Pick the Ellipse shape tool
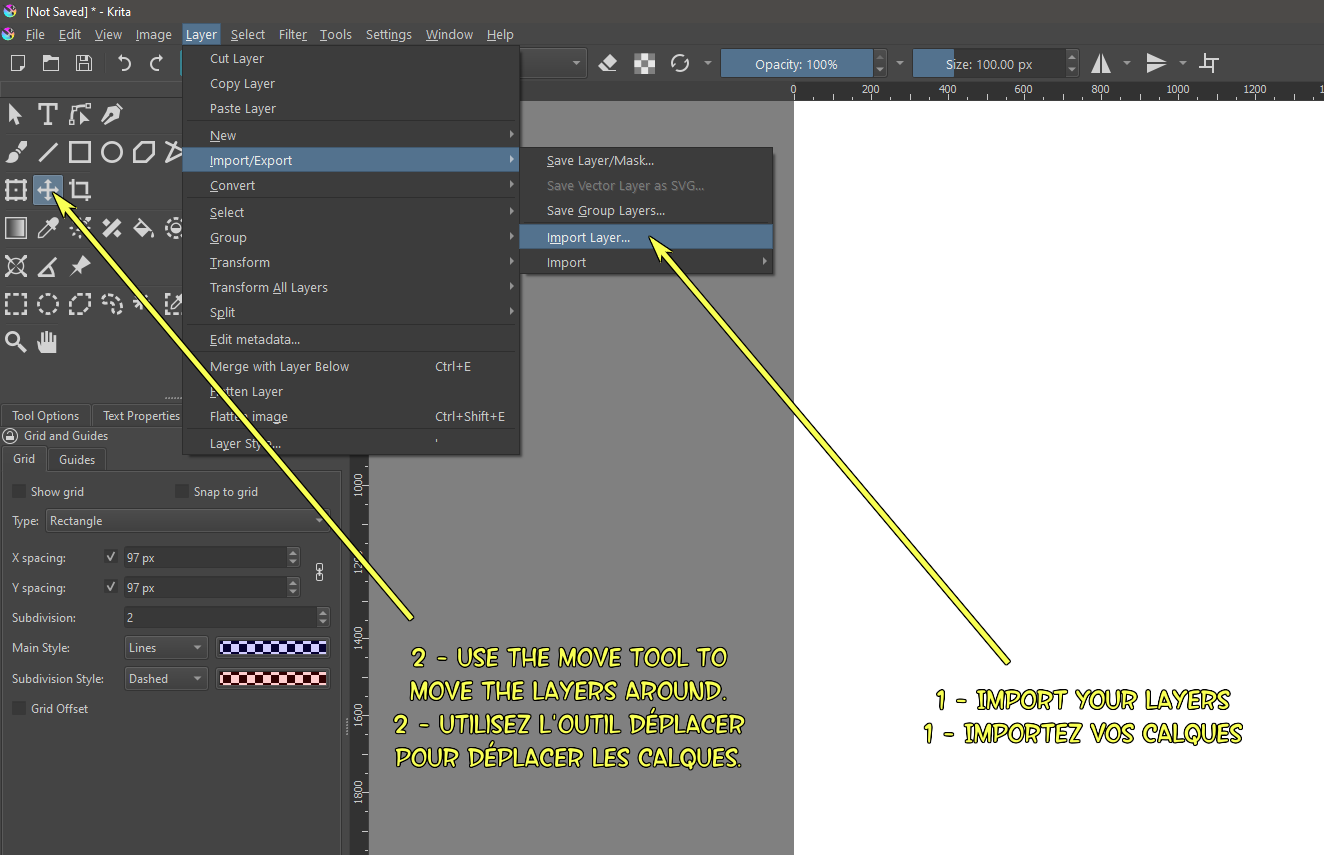This screenshot has width=1324, height=855. pyautogui.click(x=112, y=152)
